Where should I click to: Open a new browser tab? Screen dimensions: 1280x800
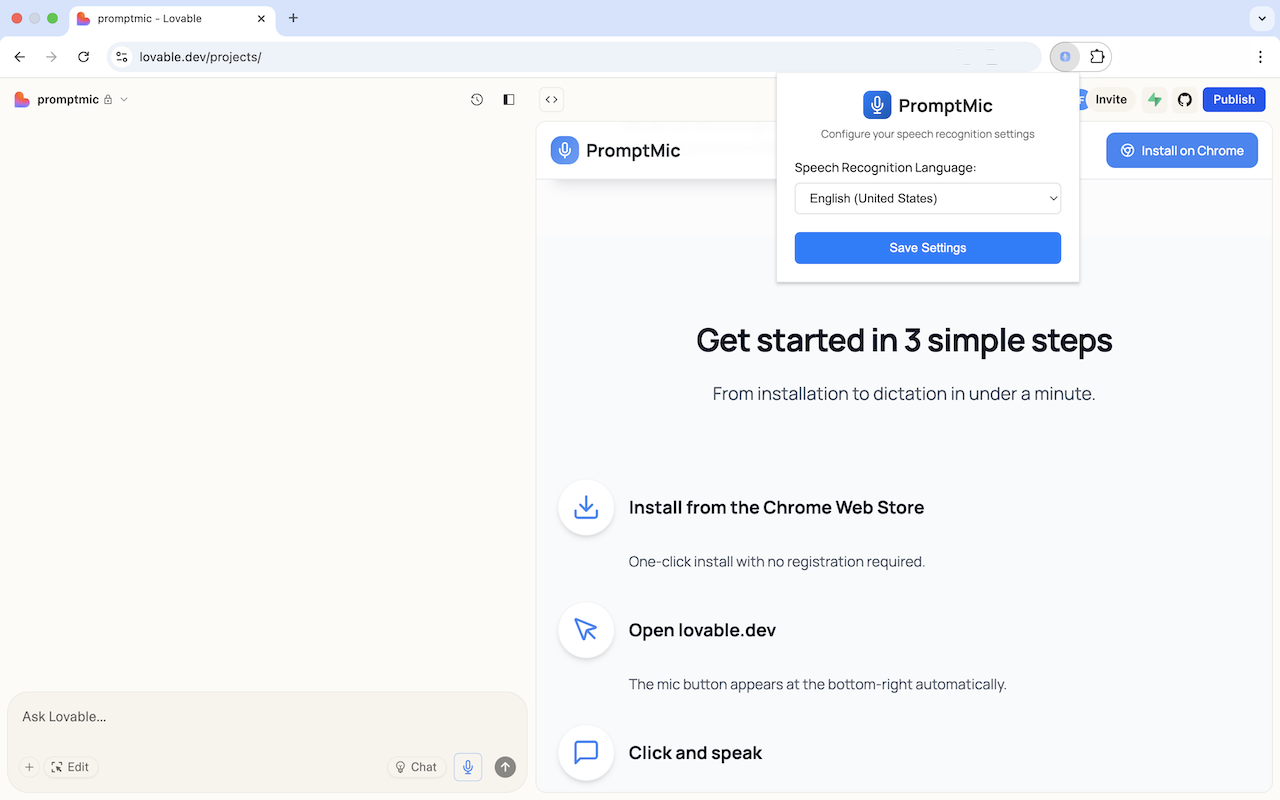point(293,18)
